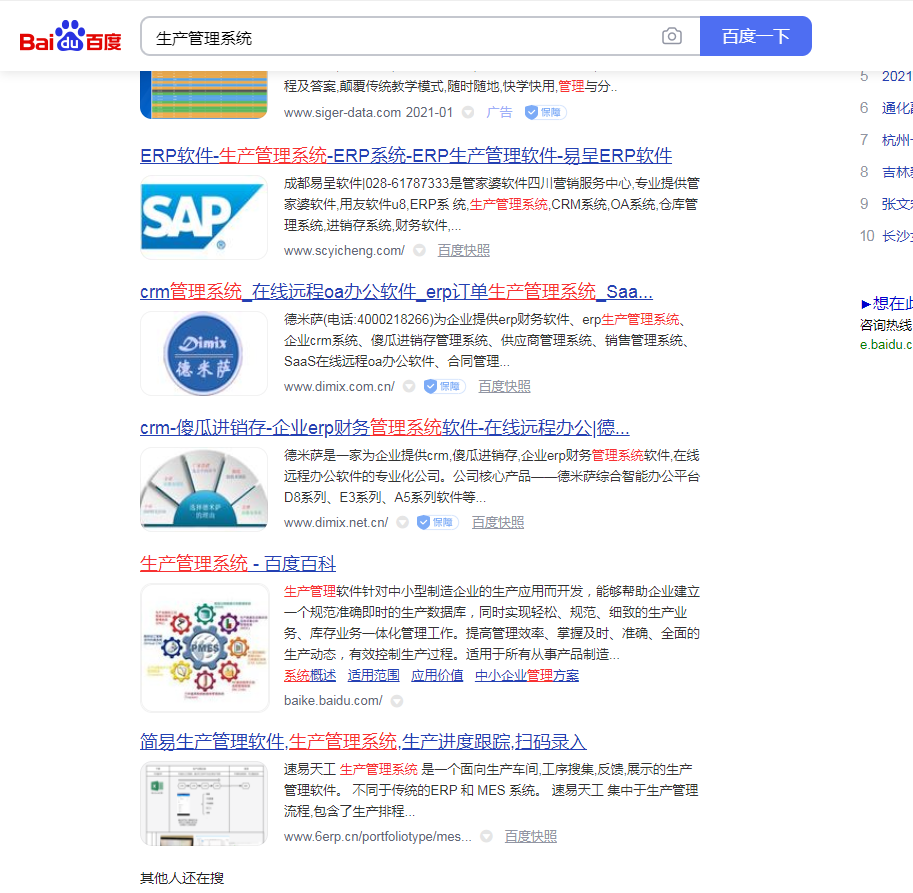Open www.dimix.com.cn/ URL link
Image resolution: width=913 pixels, height=893 pixels.
click(339, 387)
